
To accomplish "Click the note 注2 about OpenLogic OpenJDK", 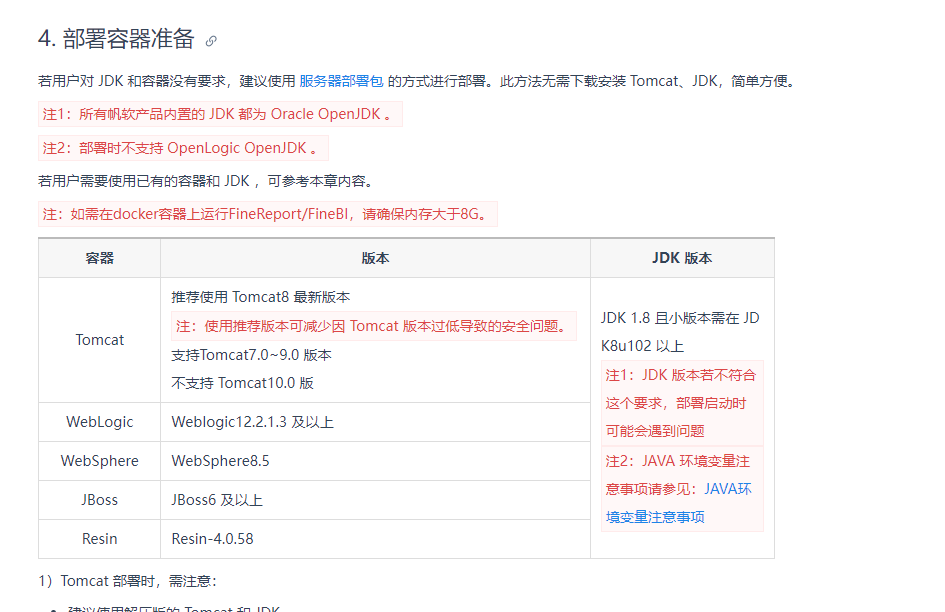I will (183, 148).
